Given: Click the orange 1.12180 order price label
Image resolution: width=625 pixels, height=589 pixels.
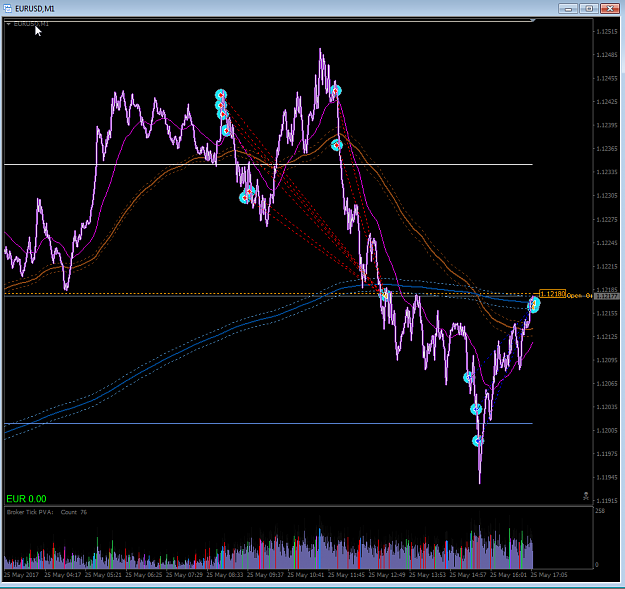Looking at the screenshot, I should tap(552, 294).
